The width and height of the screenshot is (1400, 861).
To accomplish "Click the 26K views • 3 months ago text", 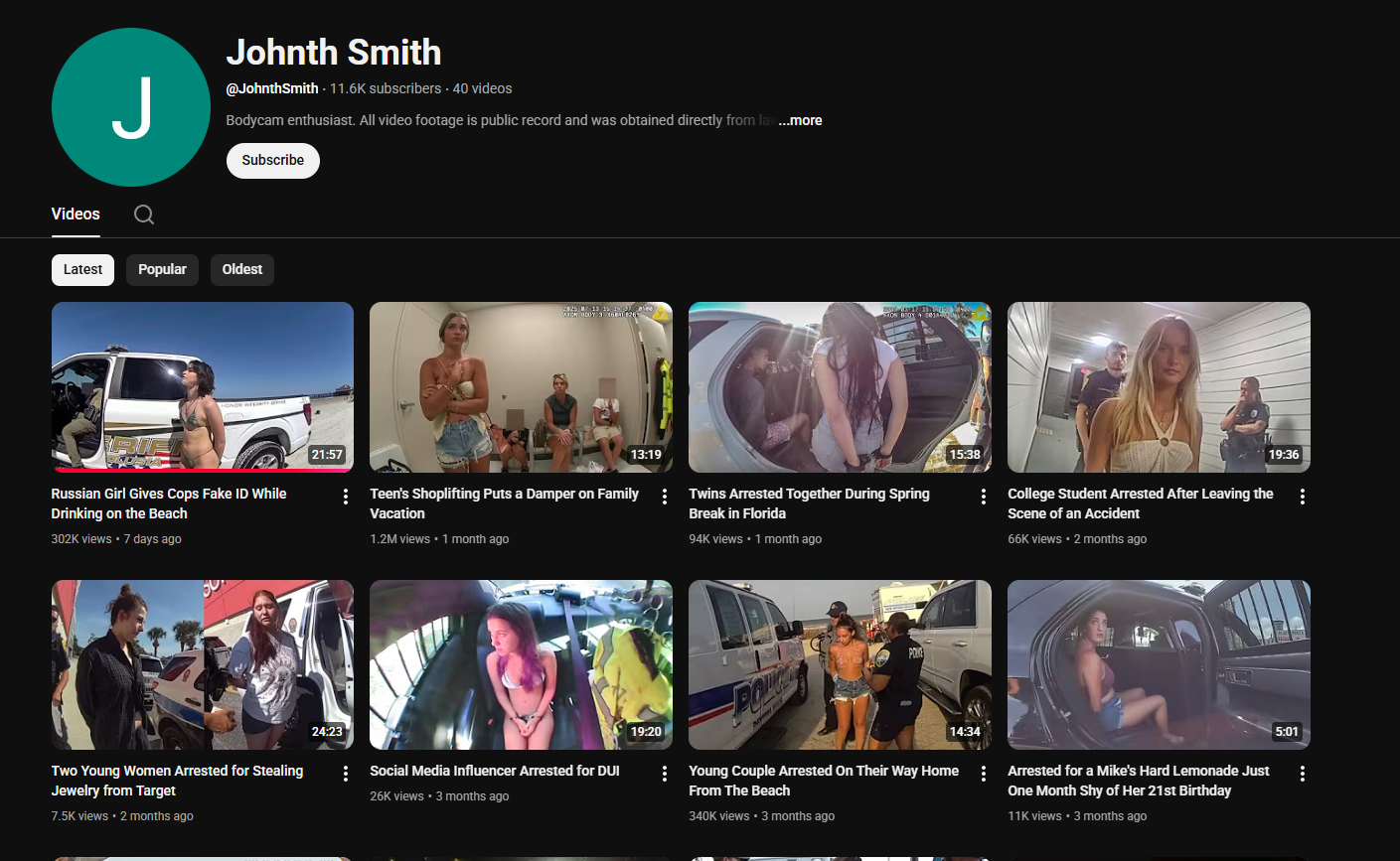I will pos(439,796).
